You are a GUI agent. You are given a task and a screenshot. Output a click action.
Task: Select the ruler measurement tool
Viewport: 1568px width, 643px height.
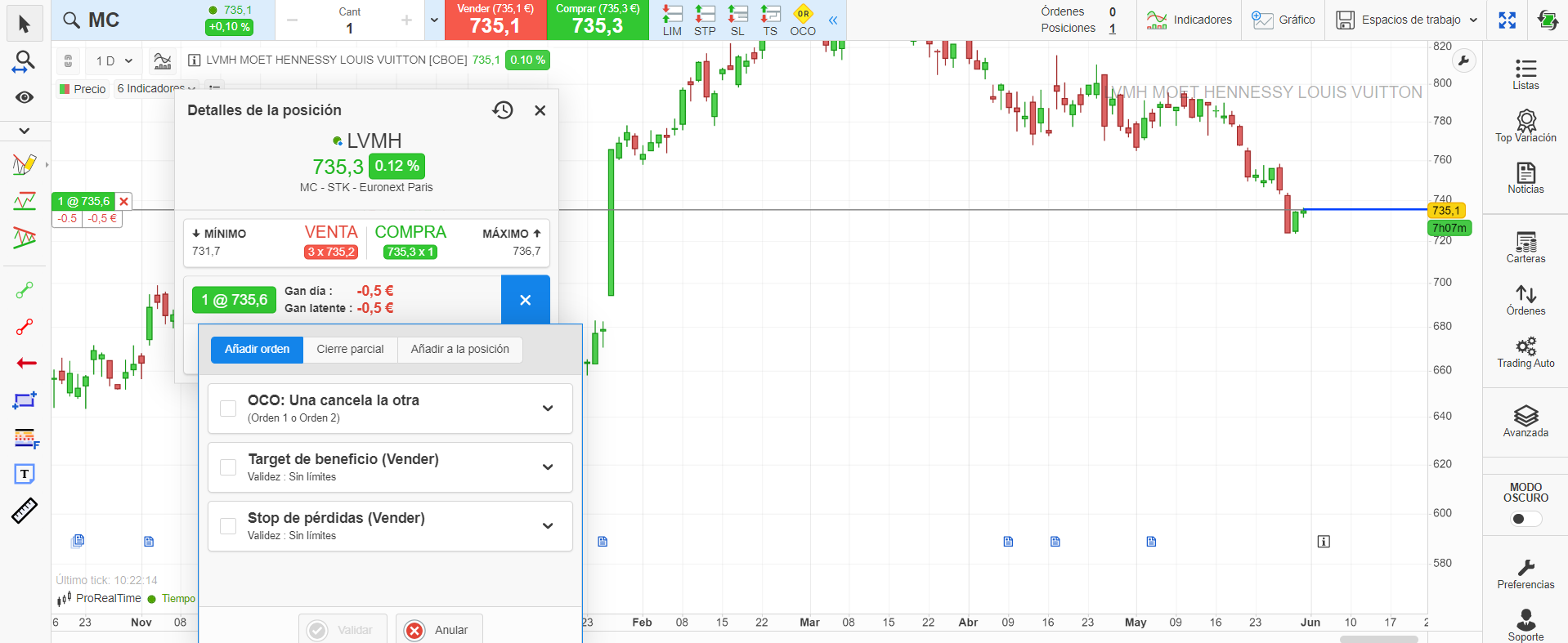point(25,511)
